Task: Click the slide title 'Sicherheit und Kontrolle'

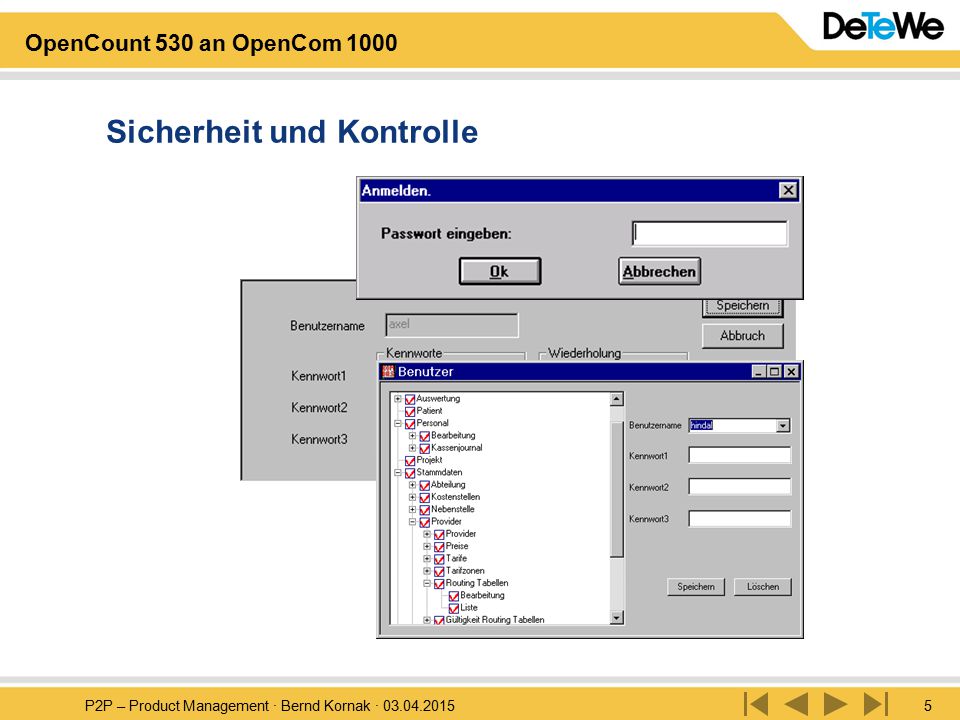Action: (x=292, y=132)
